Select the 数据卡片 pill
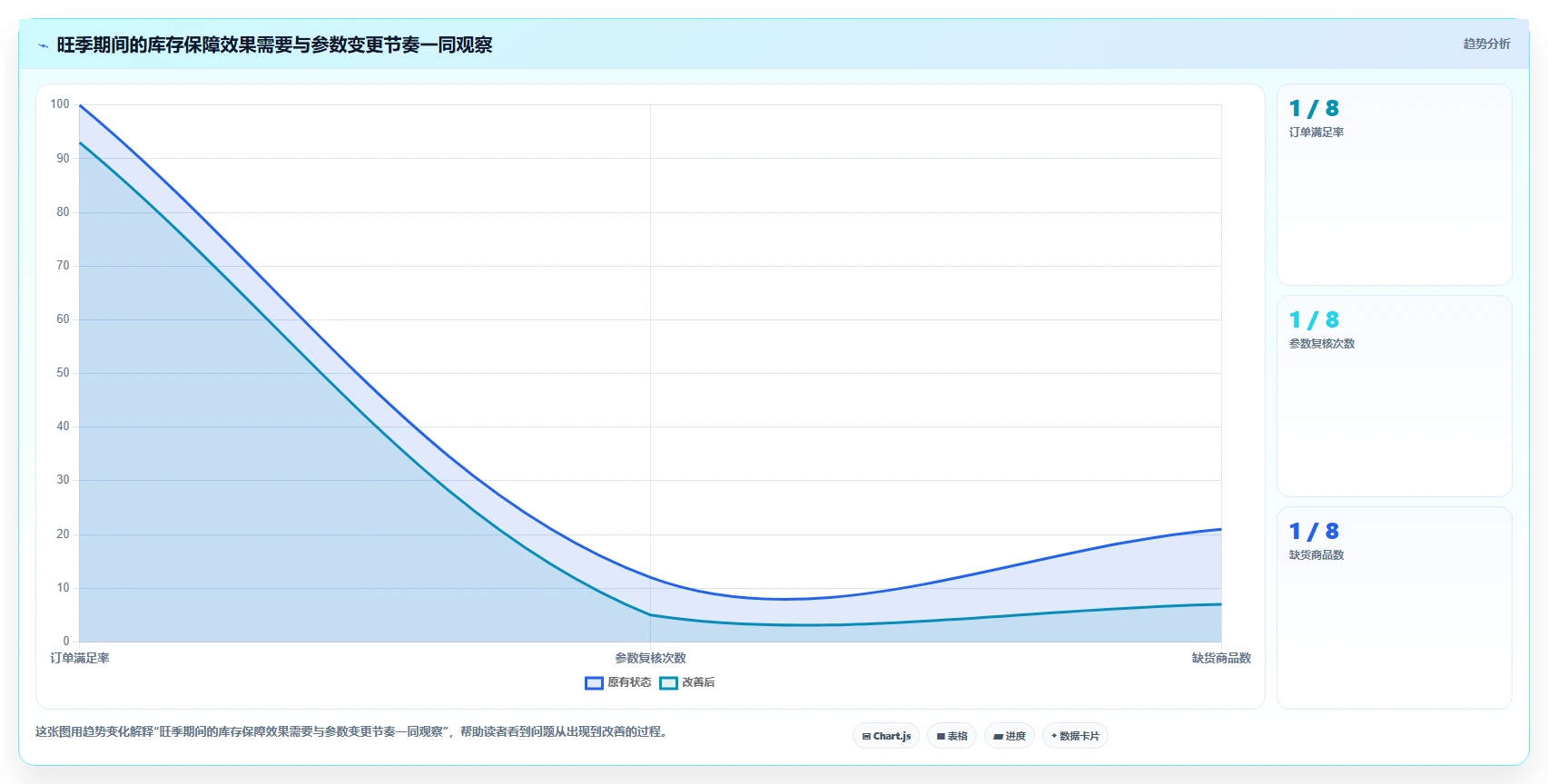The height and width of the screenshot is (784, 1548). point(1075,736)
